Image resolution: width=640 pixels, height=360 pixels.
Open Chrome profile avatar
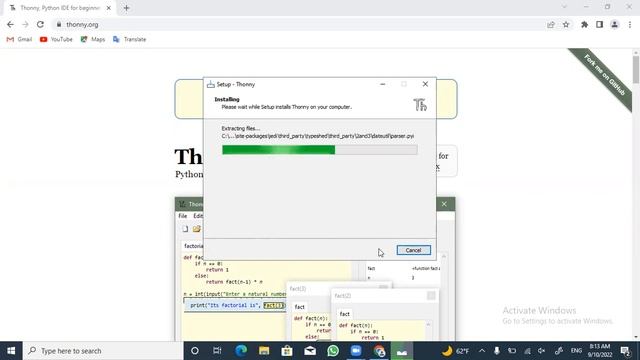[614, 24]
